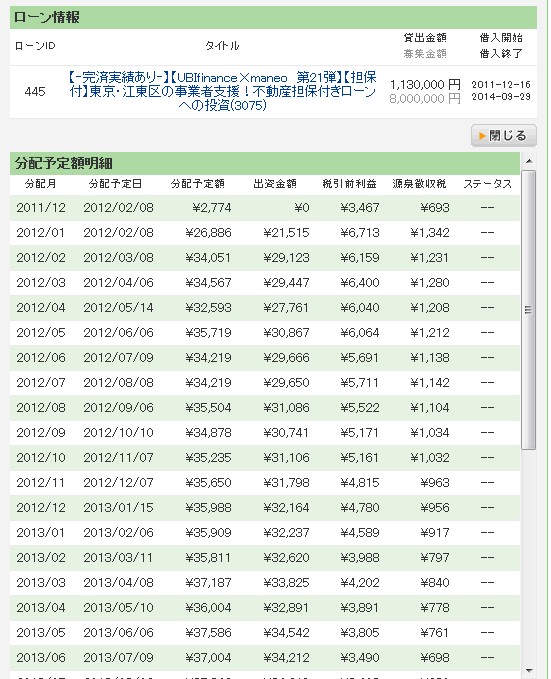The width and height of the screenshot is (551, 679).
Task: Click the 閉じる close button
Action: coord(503,136)
